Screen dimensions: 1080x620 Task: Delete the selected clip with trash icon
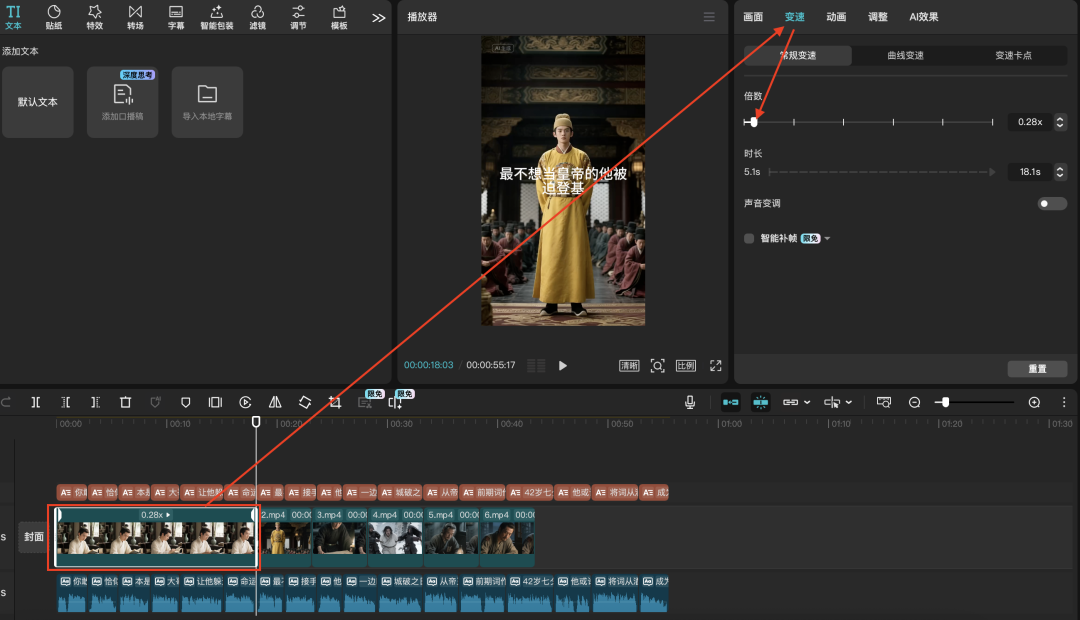tap(125, 402)
